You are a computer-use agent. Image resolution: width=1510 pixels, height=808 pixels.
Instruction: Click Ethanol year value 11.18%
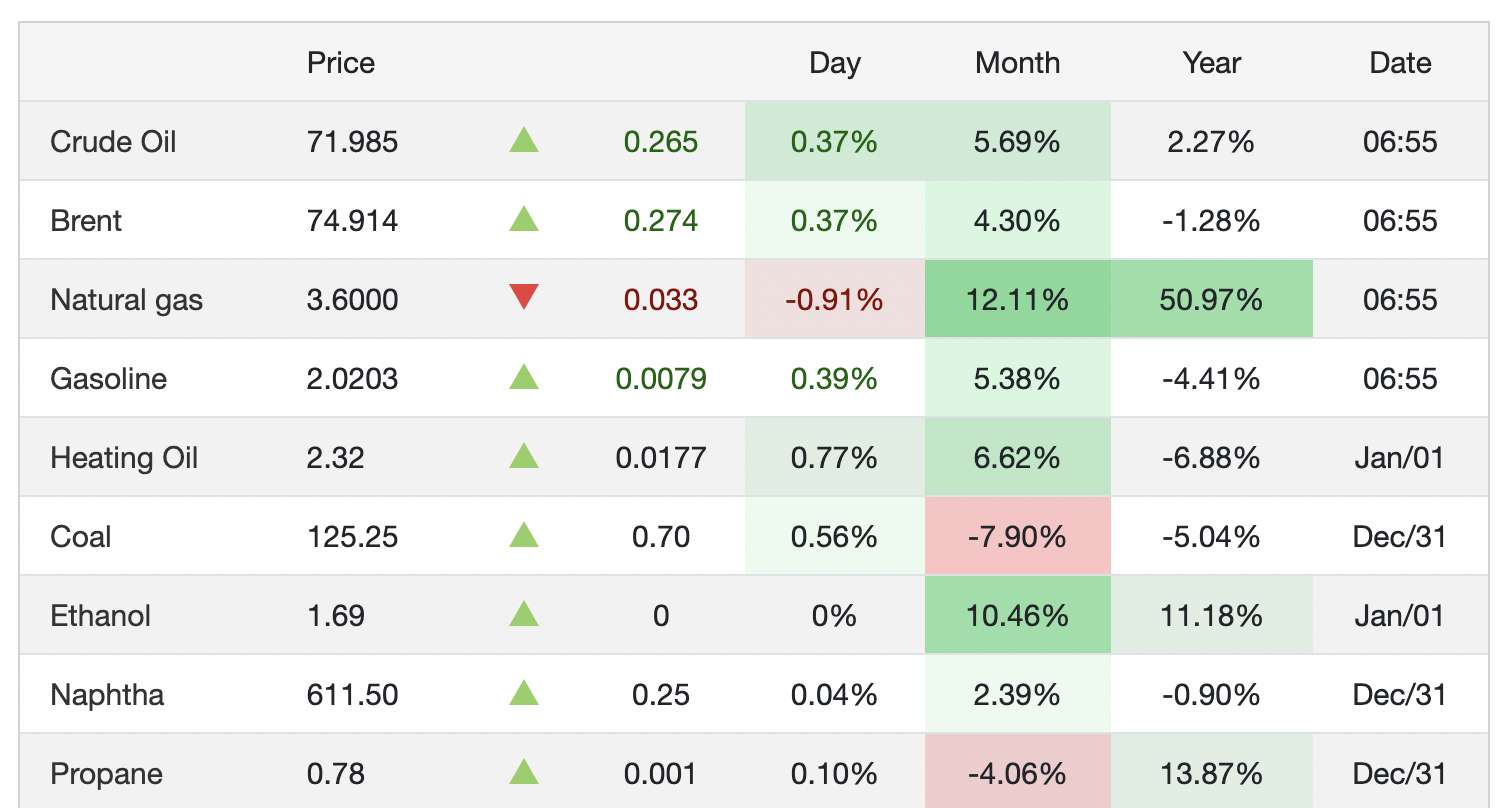point(1211,616)
